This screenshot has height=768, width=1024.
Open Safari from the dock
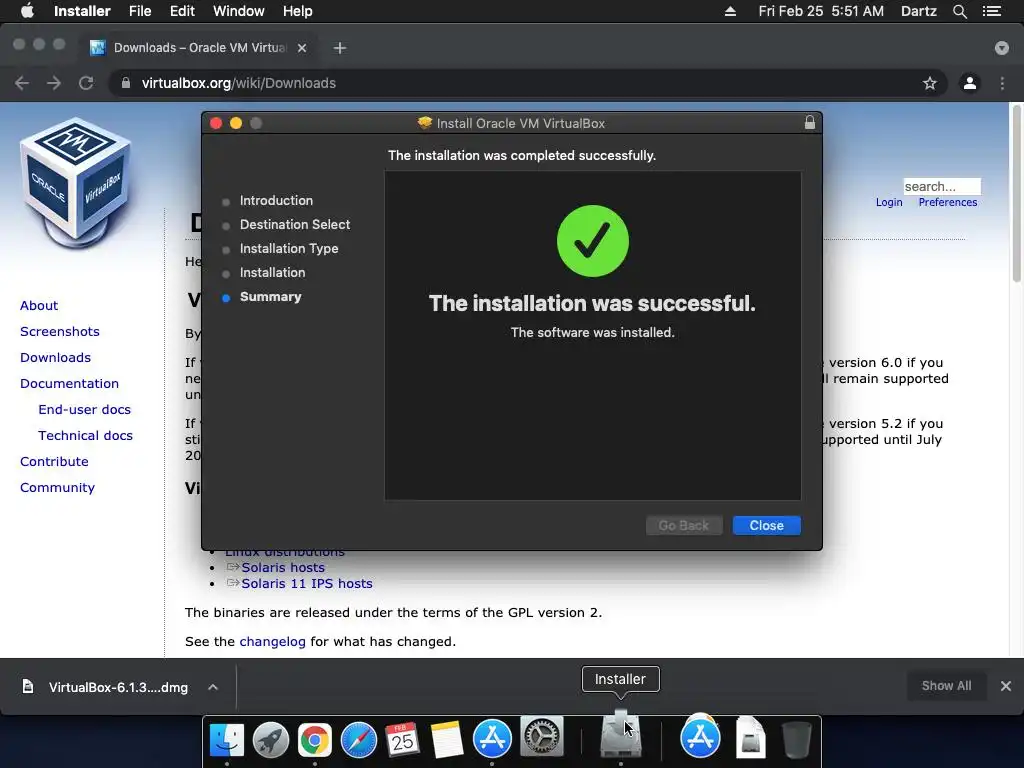click(x=359, y=739)
